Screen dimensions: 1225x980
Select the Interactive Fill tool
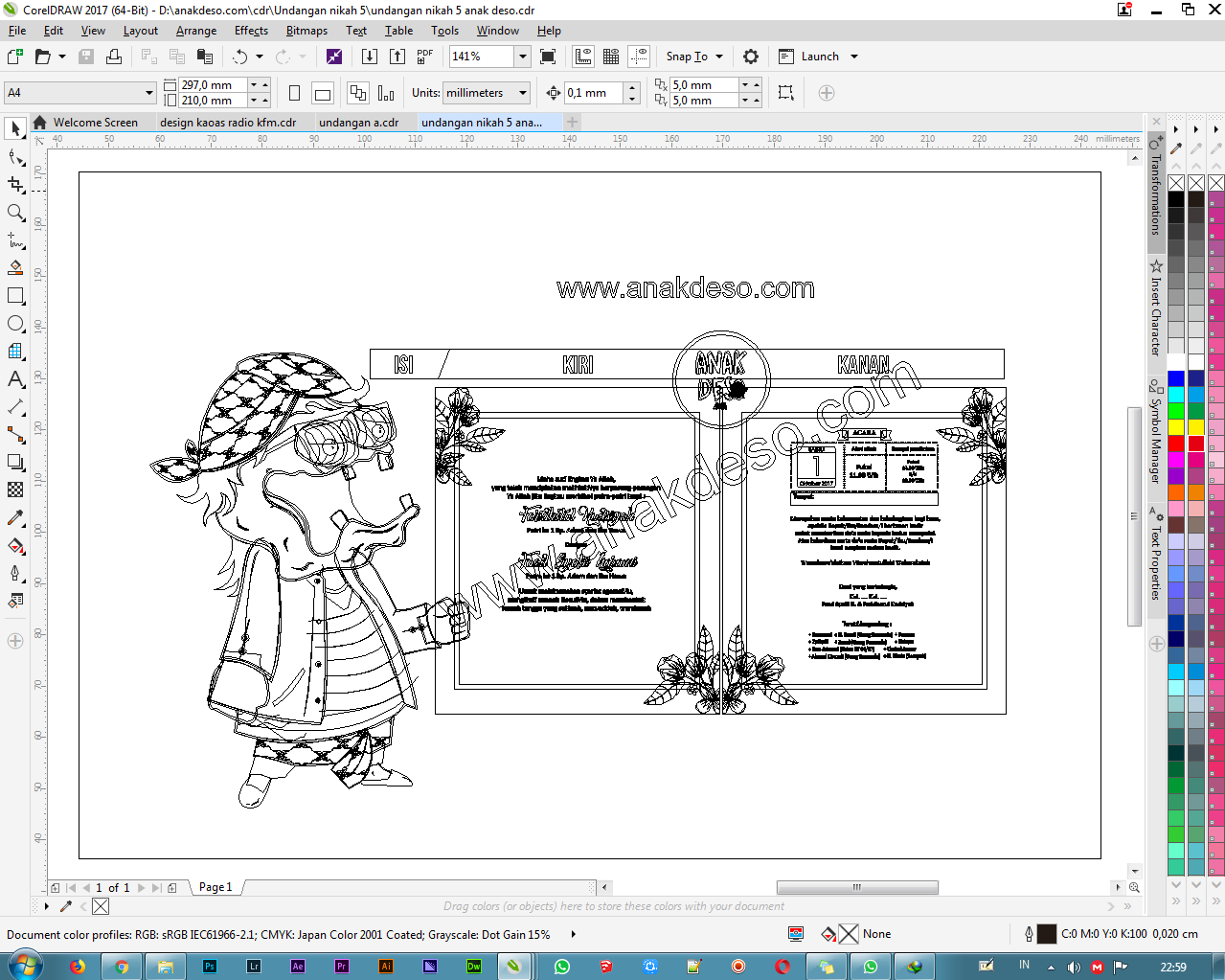pos(15,545)
